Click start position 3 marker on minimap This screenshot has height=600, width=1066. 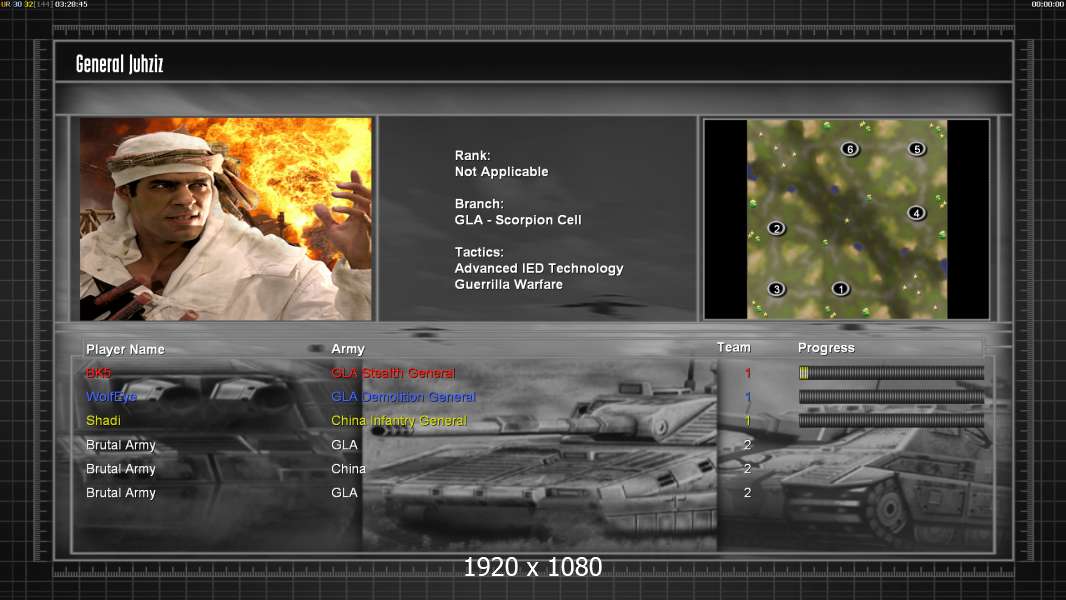(x=776, y=289)
